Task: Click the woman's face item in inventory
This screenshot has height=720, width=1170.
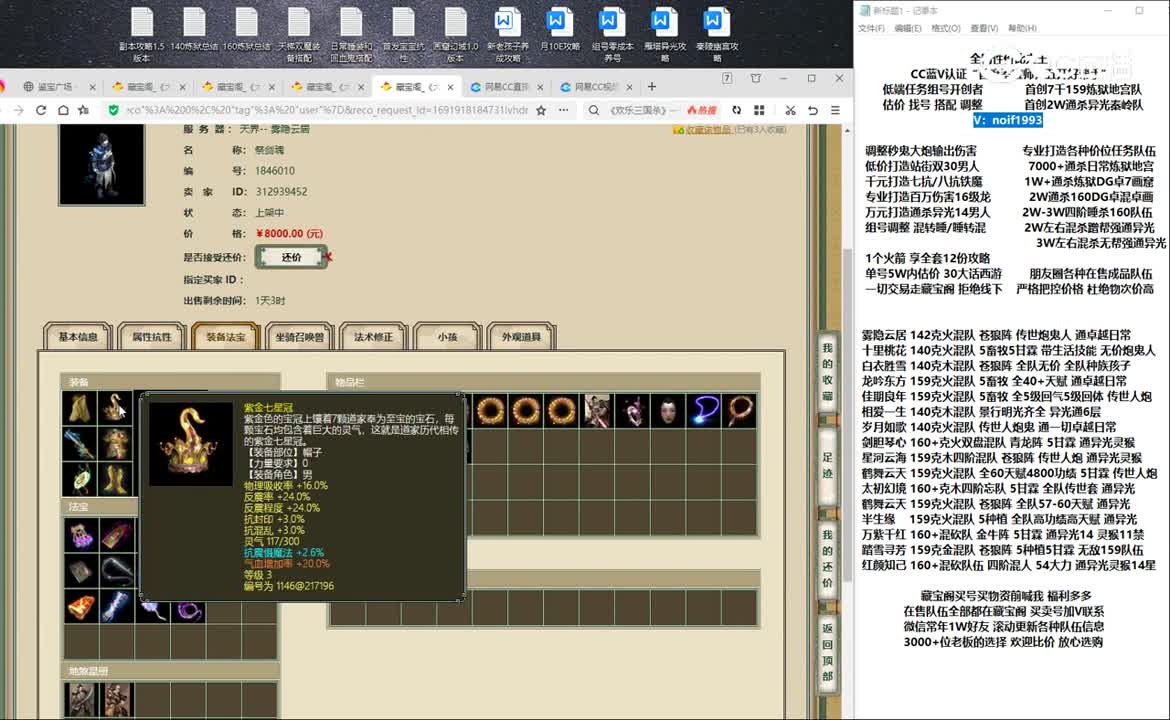Action: 668,411
